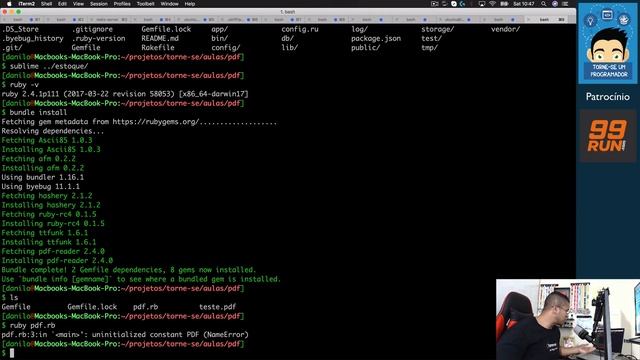The width and height of the screenshot is (640, 360).
Task: Click the clock showing Sat 10:47
Action: click(x=524, y=4)
